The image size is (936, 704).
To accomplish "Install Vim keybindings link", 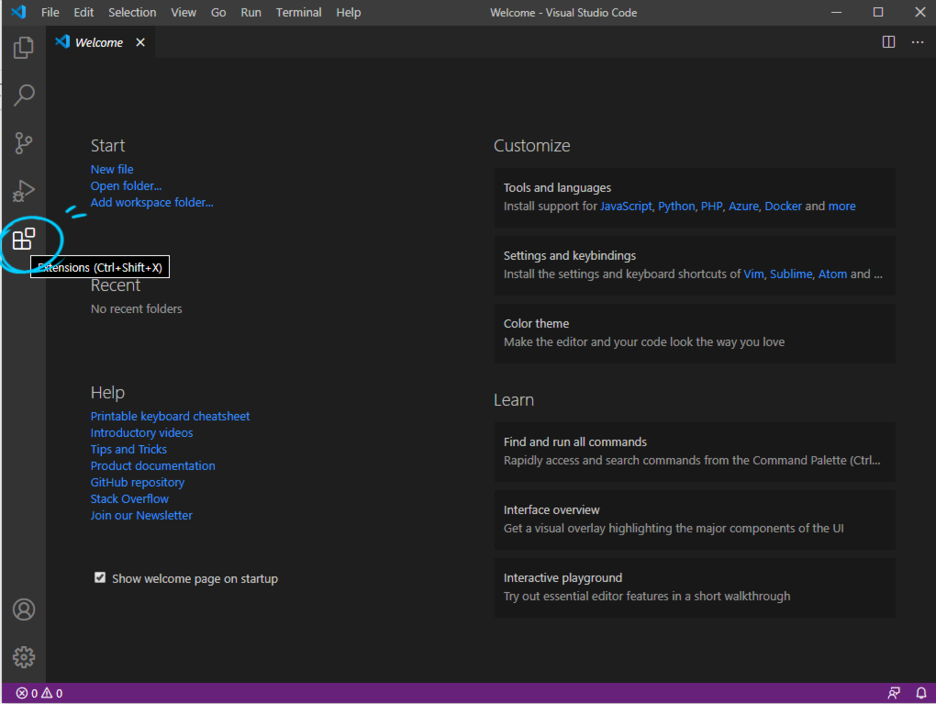I will click(x=753, y=274).
